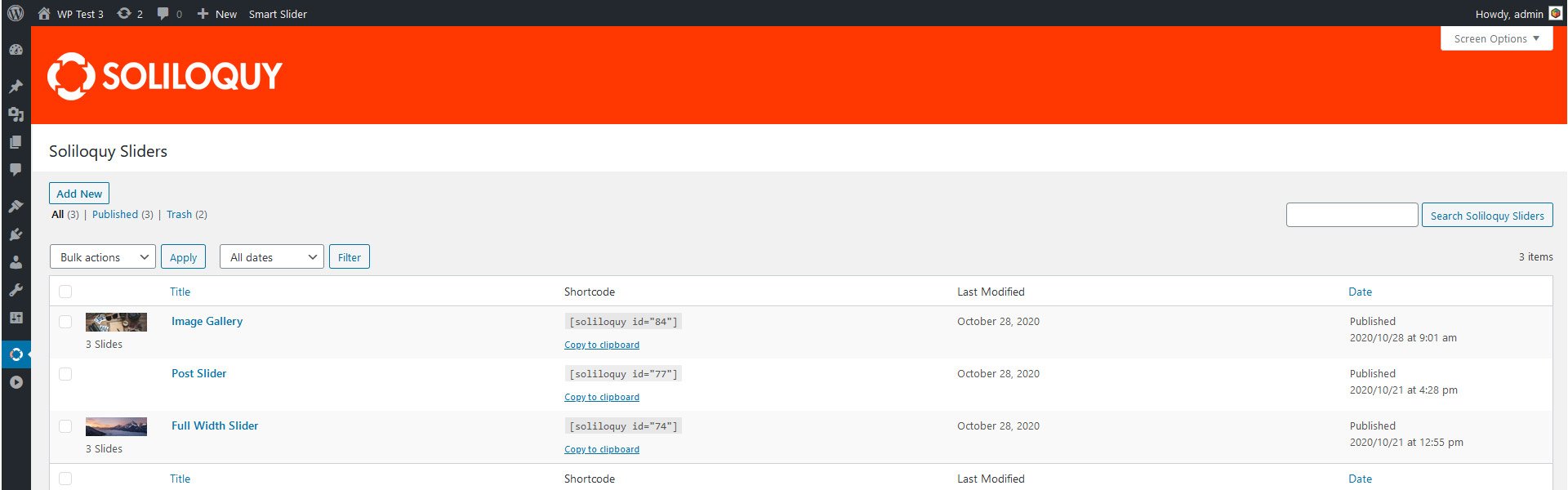This screenshot has width=1568, height=490.
Task: Click Search Soliloquy Sliders button
Action: tap(1487, 216)
